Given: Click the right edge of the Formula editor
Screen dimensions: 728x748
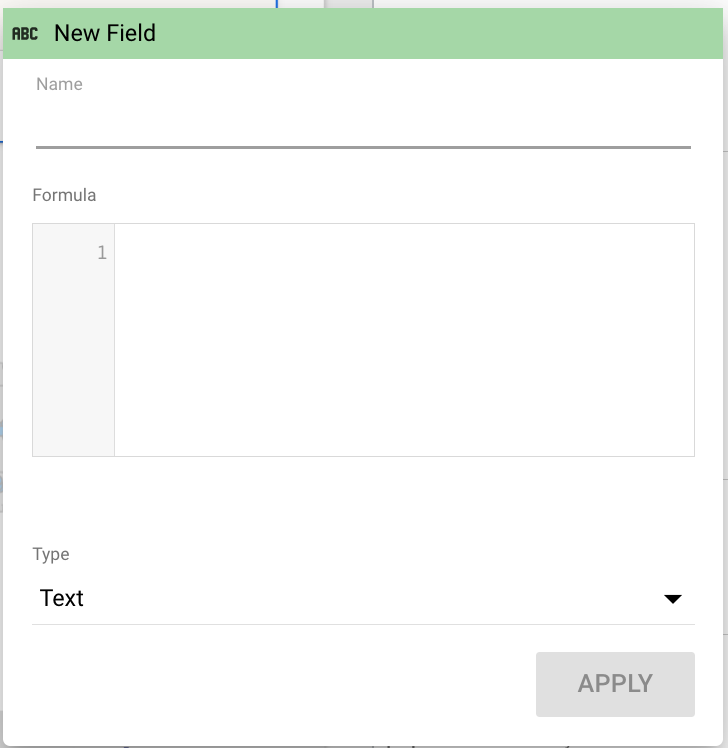Looking at the screenshot, I should pos(686,340).
